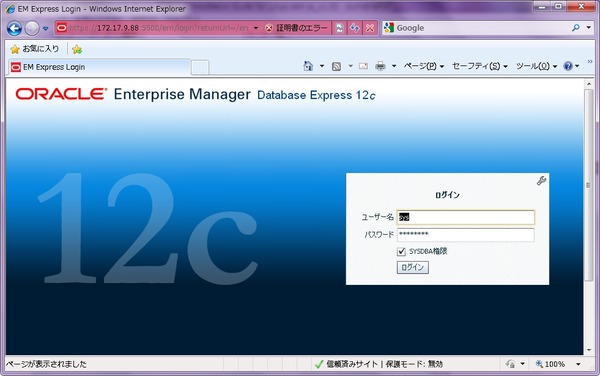Click the printer toolbar icon
This screenshot has height=376, width=600.
(x=380, y=66)
